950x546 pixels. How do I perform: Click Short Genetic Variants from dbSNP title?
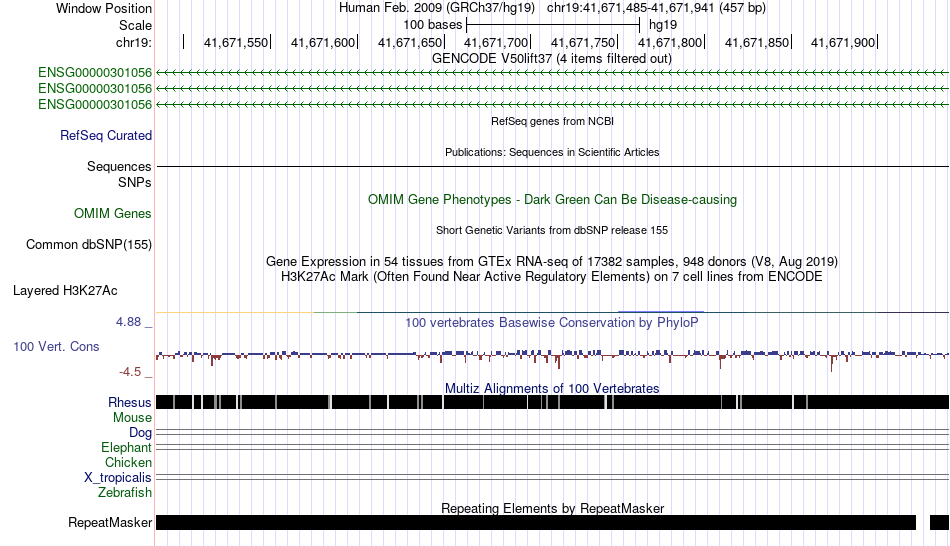coord(552,230)
